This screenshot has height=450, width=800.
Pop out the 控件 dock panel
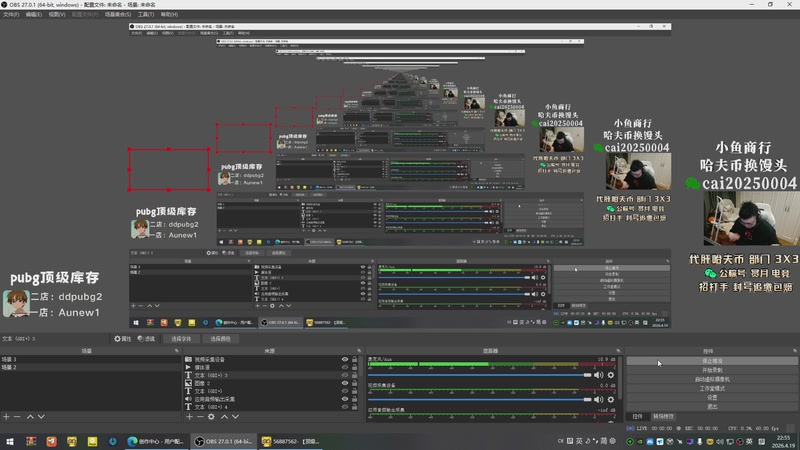(x=795, y=351)
